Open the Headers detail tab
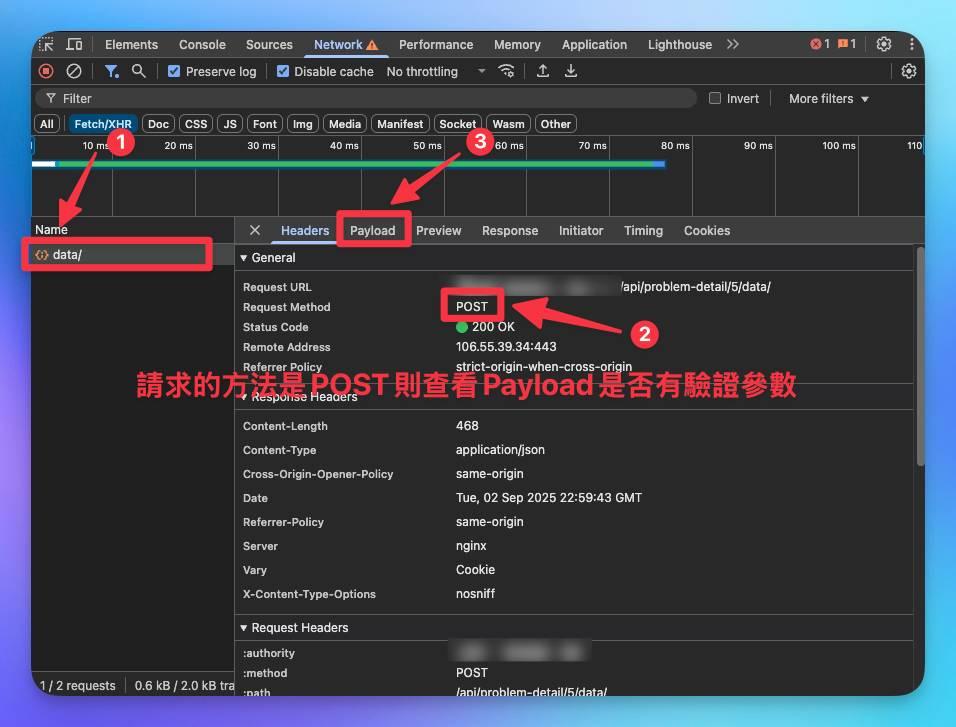This screenshot has height=727, width=956. pos(305,231)
